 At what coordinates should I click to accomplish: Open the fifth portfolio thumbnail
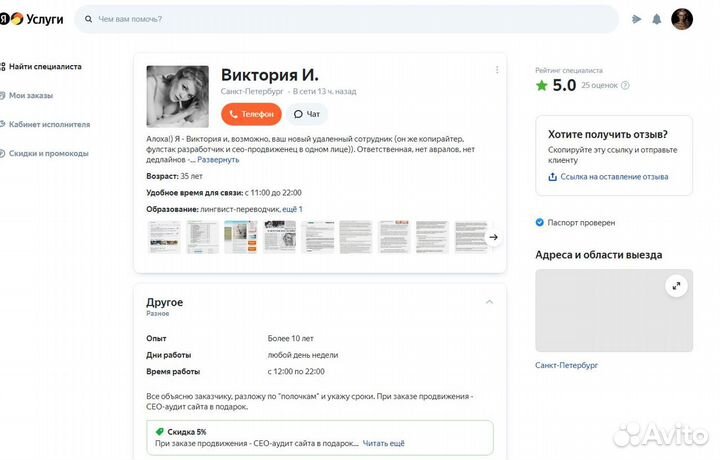[x=318, y=237]
